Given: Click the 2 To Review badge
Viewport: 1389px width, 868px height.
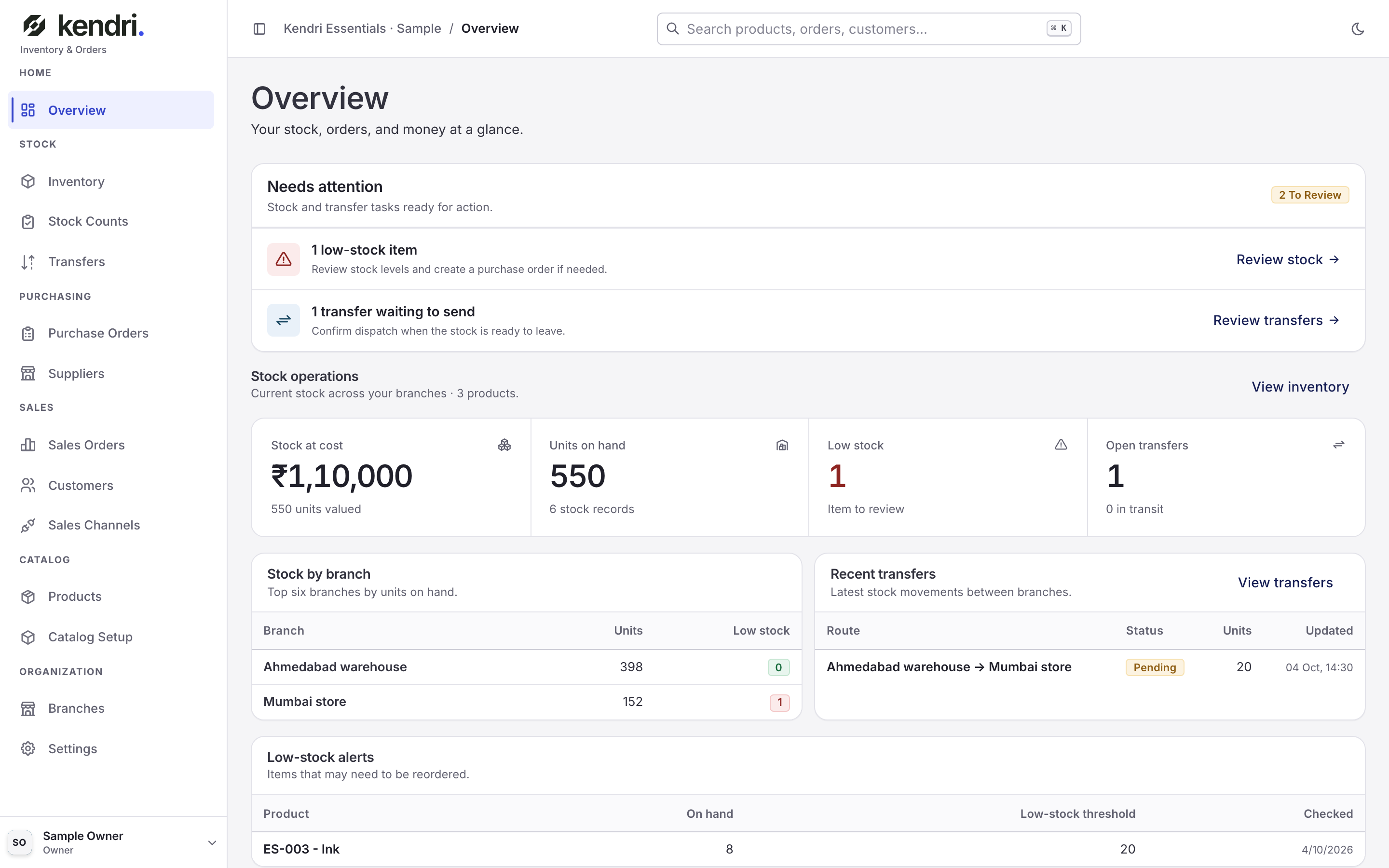Looking at the screenshot, I should click(x=1310, y=195).
